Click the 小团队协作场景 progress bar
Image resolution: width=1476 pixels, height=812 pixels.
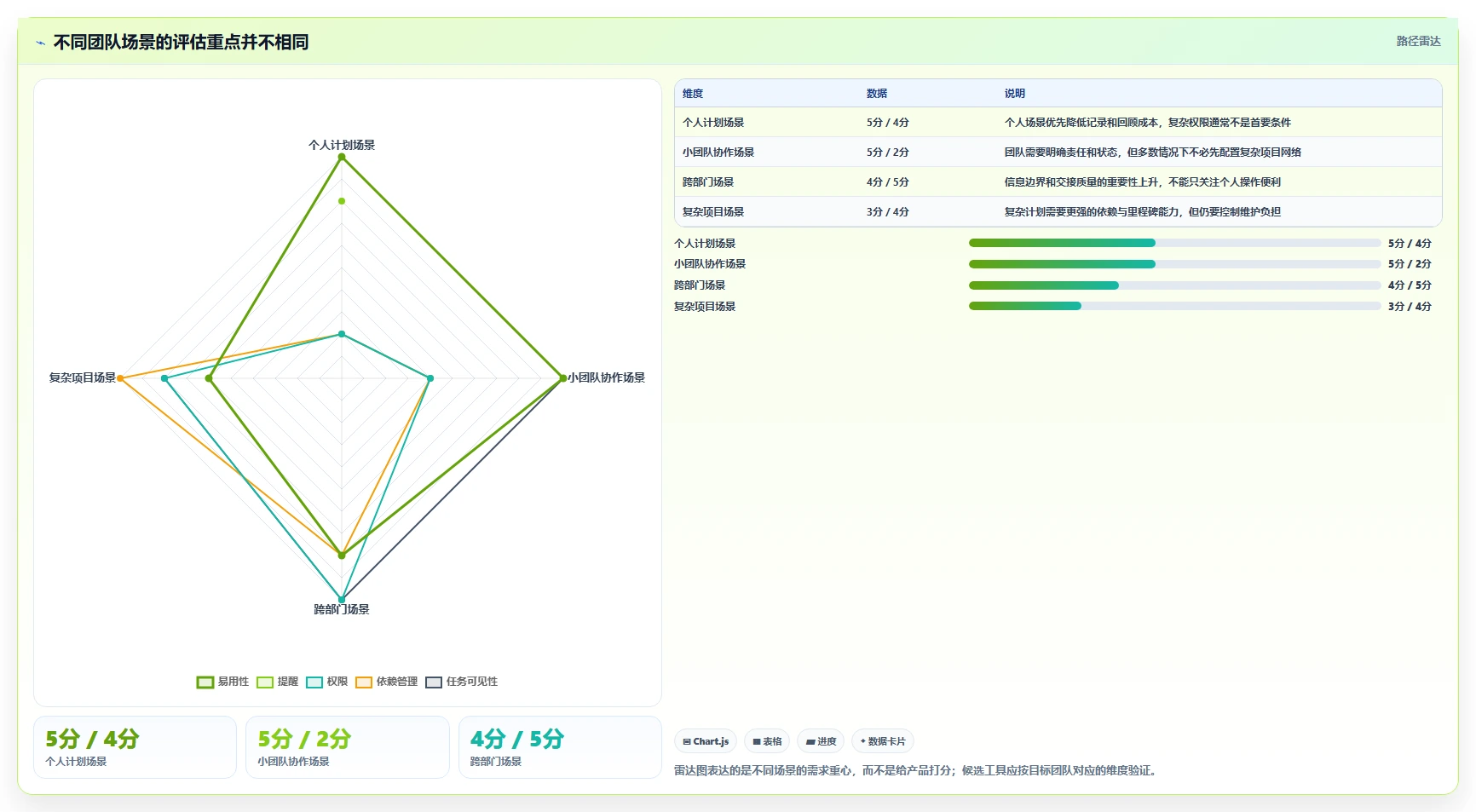click(1174, 264)
